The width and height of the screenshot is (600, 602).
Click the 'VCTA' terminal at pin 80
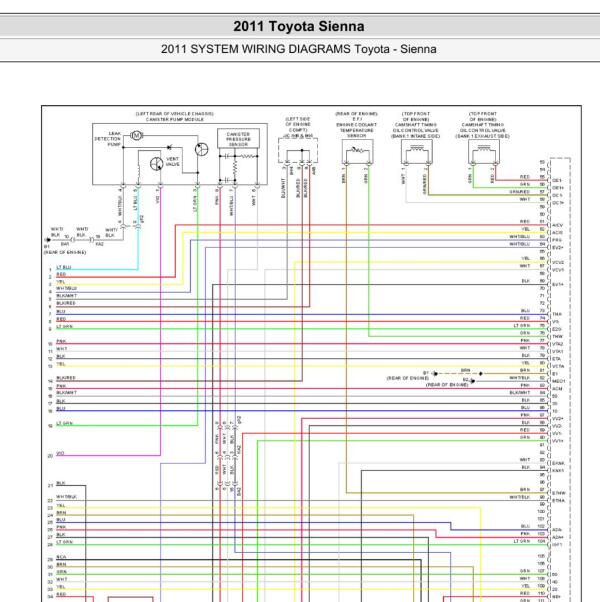(x=558, y=366)
